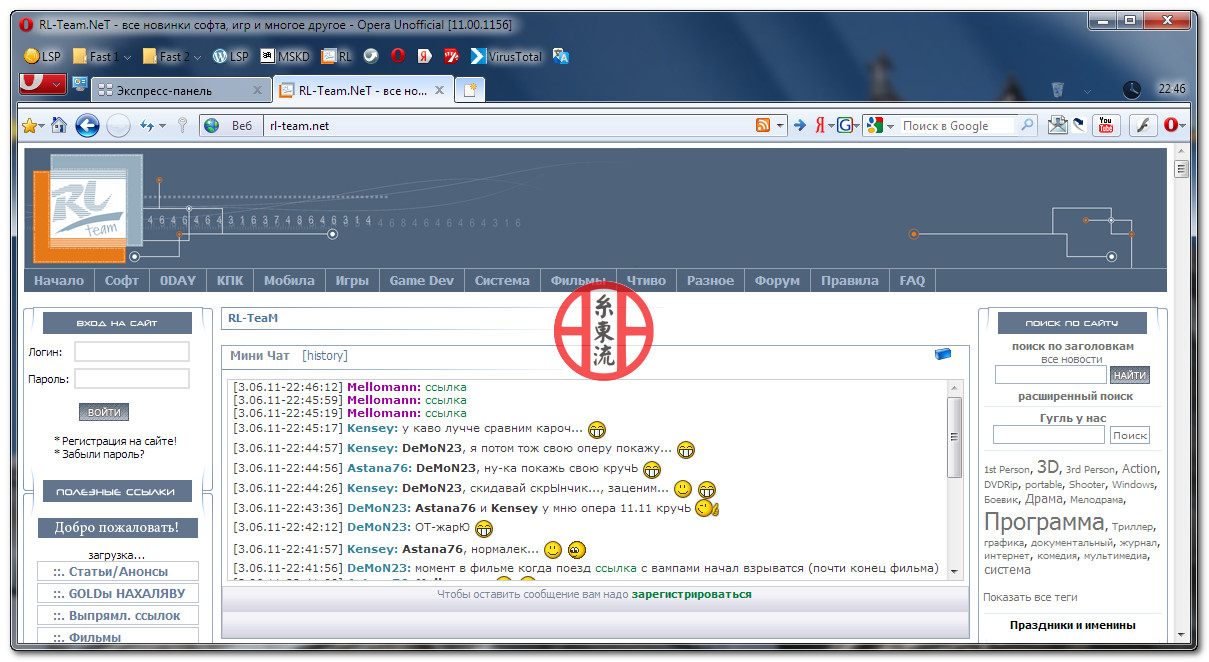Viewport: 1209px width, 662px height.
Task: Switch to the Экспресс-панель tab
Action: 181,90
